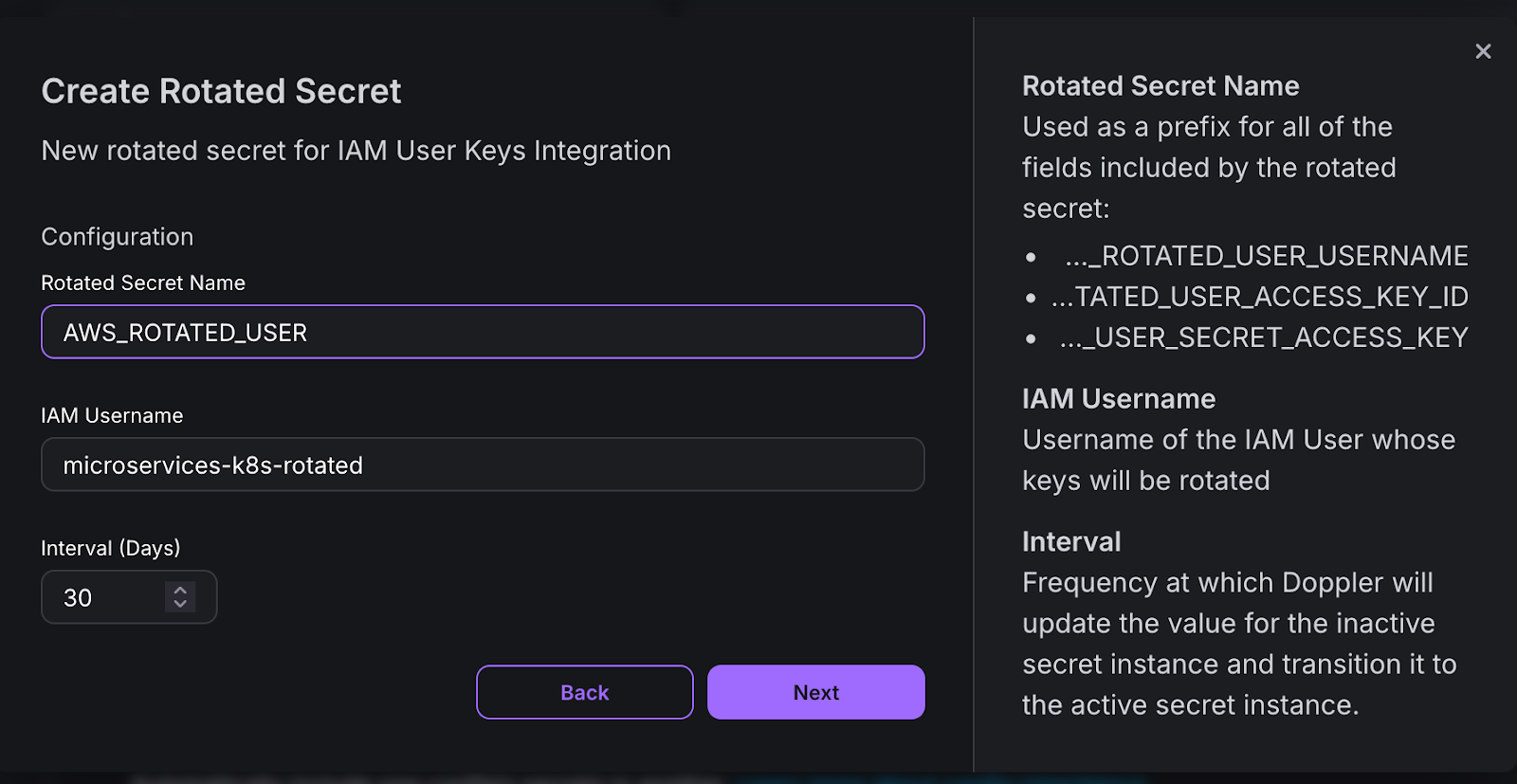The height and width of the screenshot is (784, 1517).
Task: Click the Interval (Days) field label
Action: pyautogui.click(x=110, y=548)
